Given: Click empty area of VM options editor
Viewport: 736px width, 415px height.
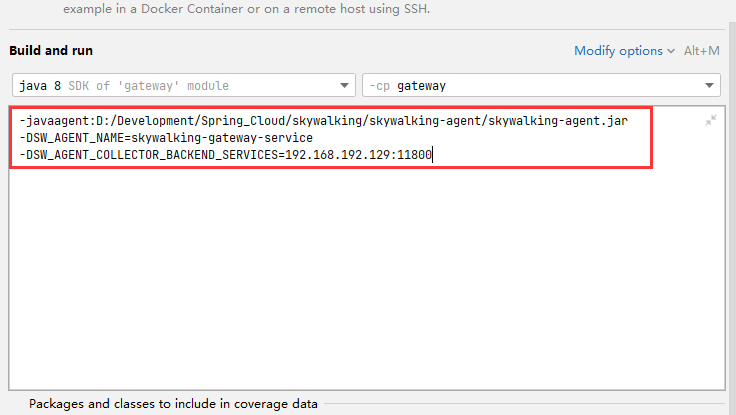Looking at the screenshot, I should tap(366, 277).
